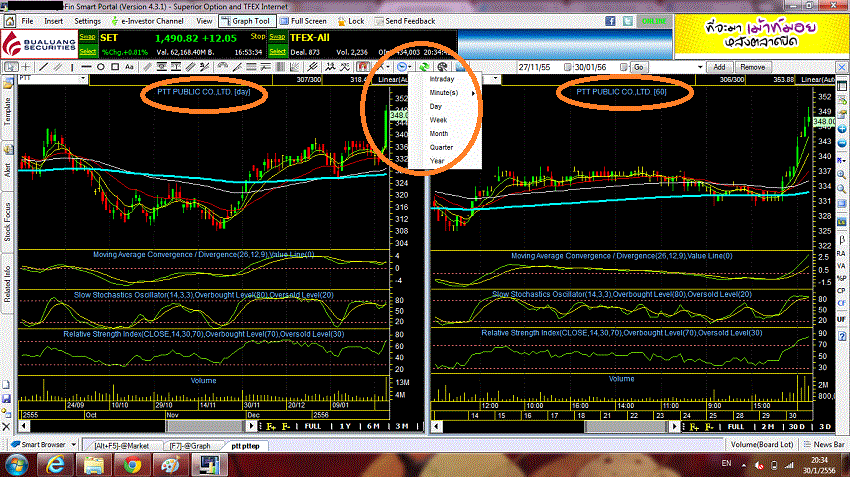Open the PTT symbol dropdown
Image resolution: width=850 pixels, height=477 pixels.
pos(83,79)
